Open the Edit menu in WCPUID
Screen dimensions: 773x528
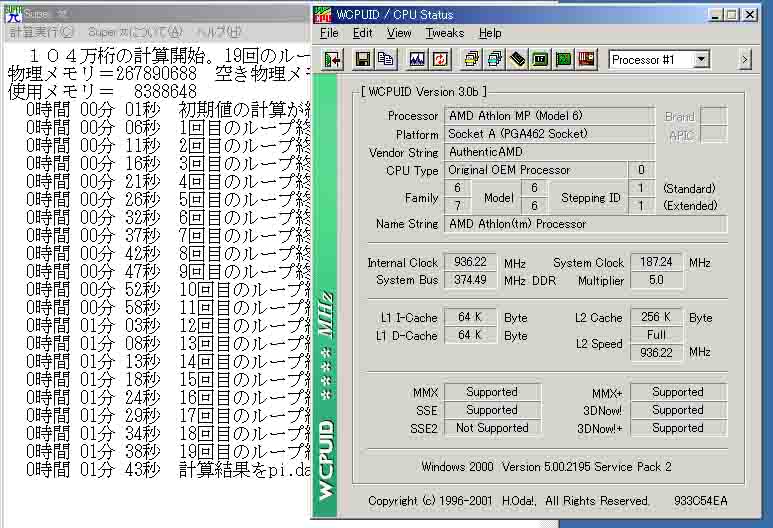pyautogui.click(x=362, y=33)
